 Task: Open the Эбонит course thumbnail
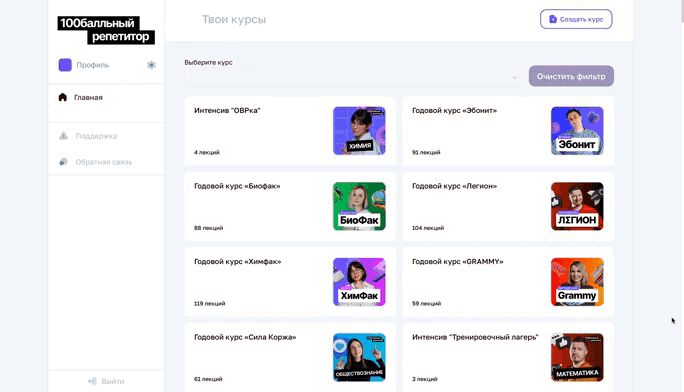(577, 131)
